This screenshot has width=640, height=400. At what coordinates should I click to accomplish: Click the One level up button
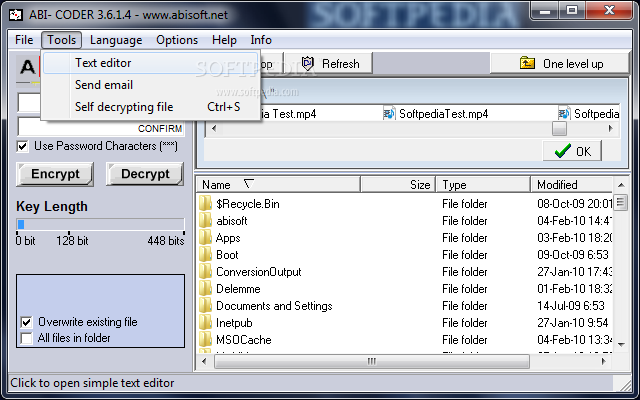(x=560, y=63)
